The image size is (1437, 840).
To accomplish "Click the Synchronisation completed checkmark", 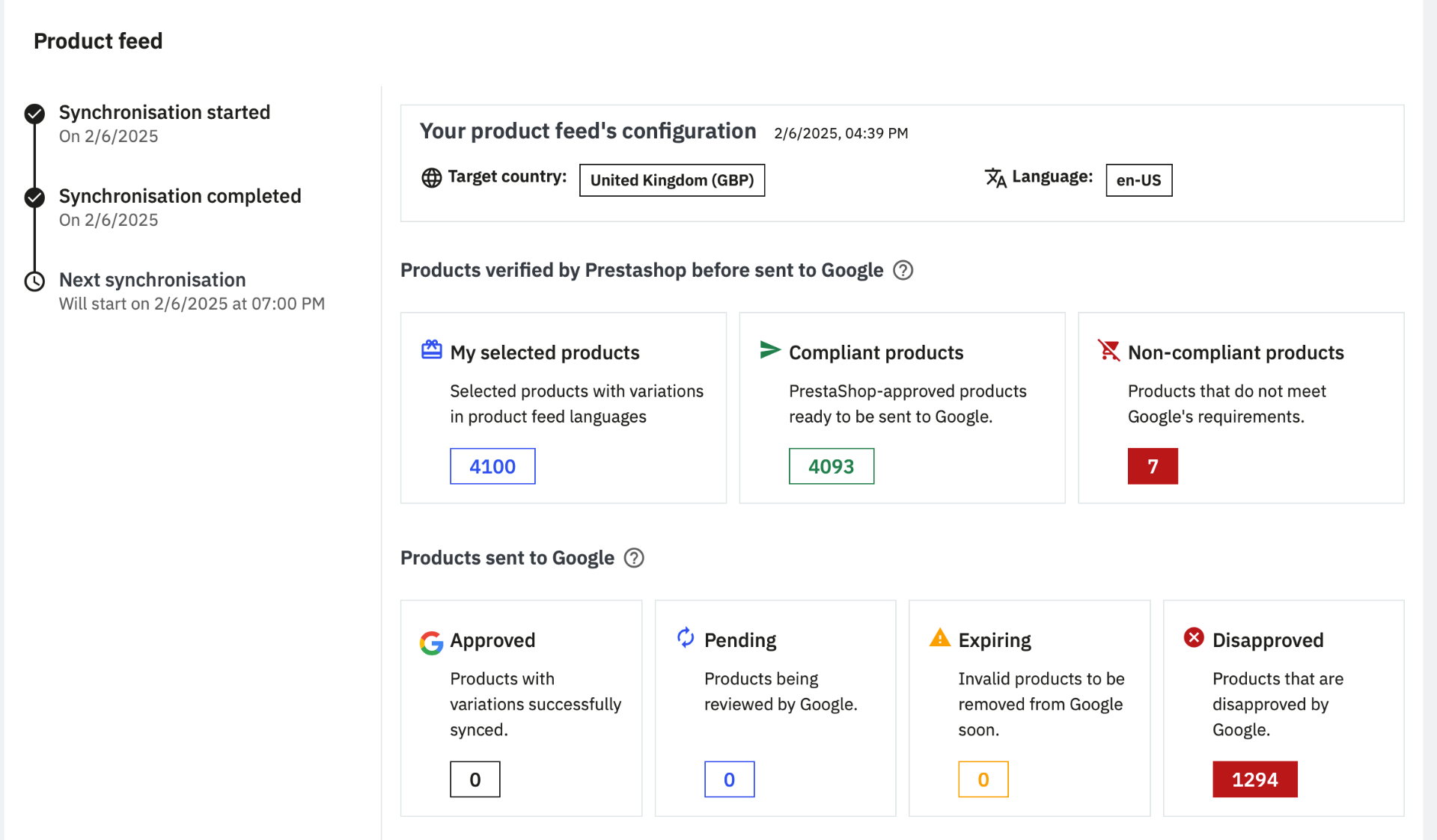I will pos(34,197).
